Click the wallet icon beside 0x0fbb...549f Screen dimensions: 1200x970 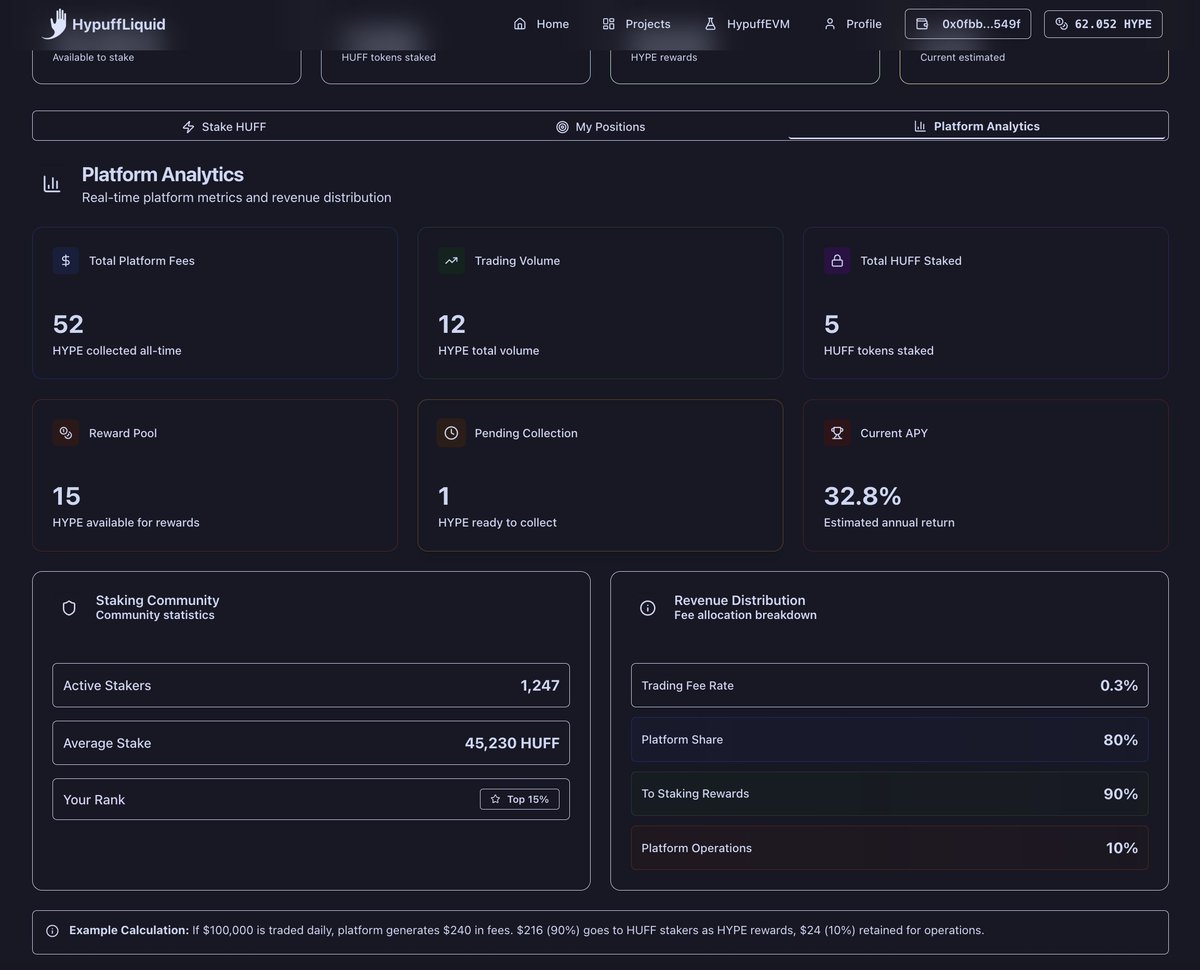coord(922,24)
